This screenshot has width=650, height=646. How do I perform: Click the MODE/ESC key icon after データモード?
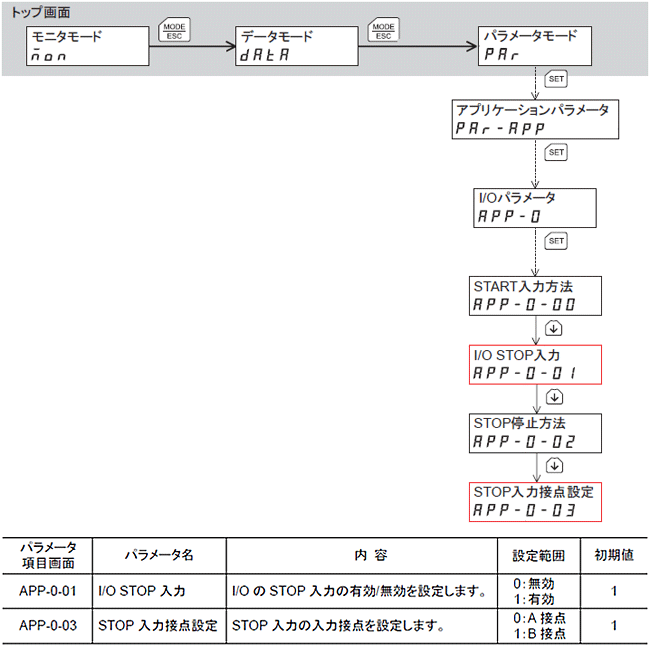coord(383,30)
